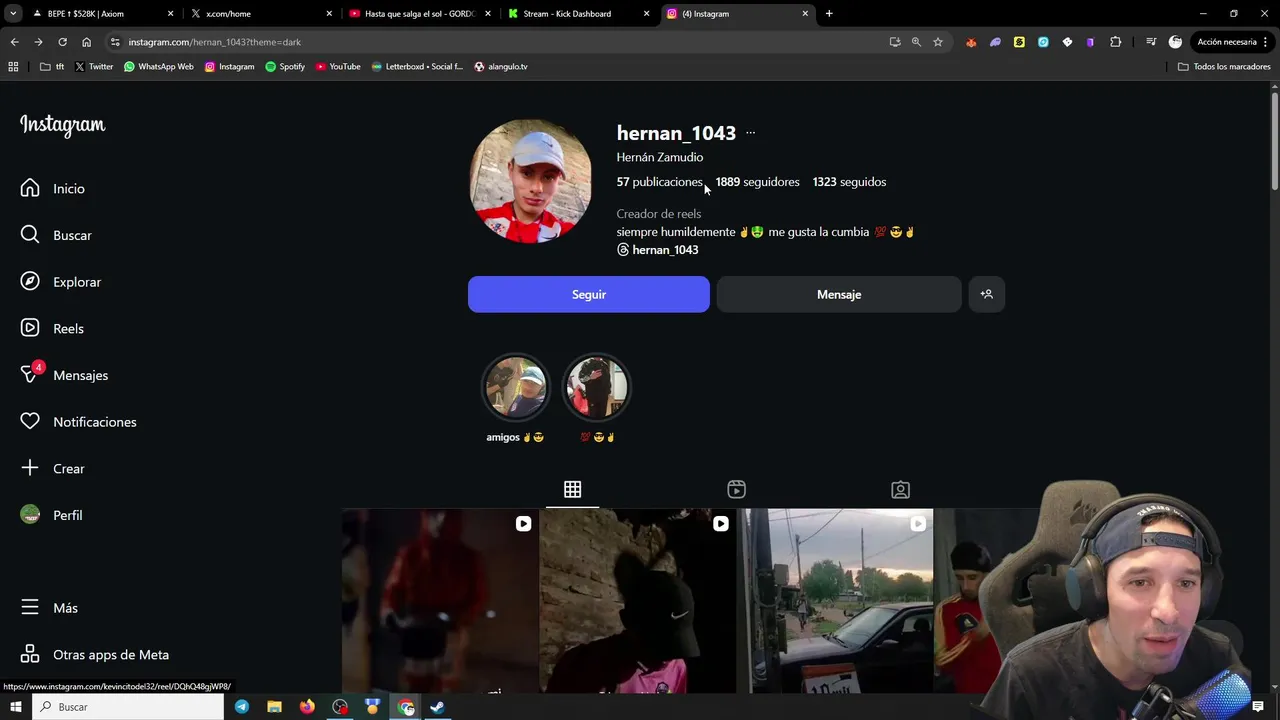1280x720 pixels.
Task: Open the Letterboxd bookmark
Action: pyautogui.click(x=417, y=67)
